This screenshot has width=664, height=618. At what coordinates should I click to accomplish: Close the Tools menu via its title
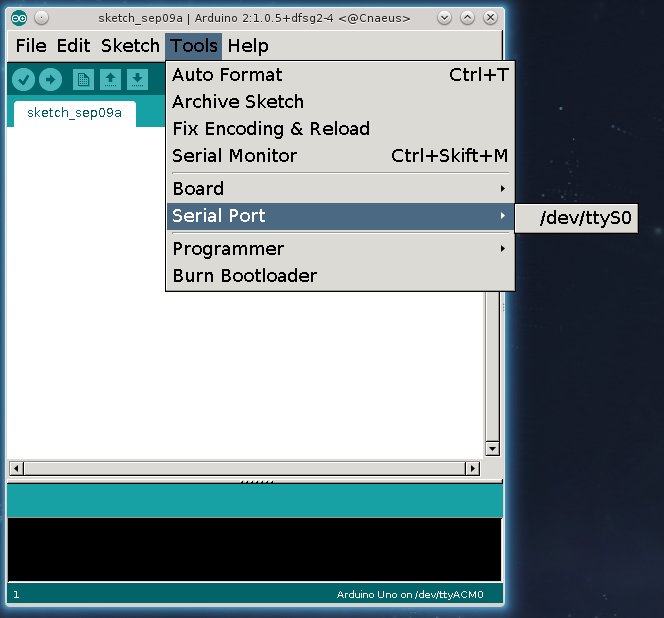tap(194, 46)
